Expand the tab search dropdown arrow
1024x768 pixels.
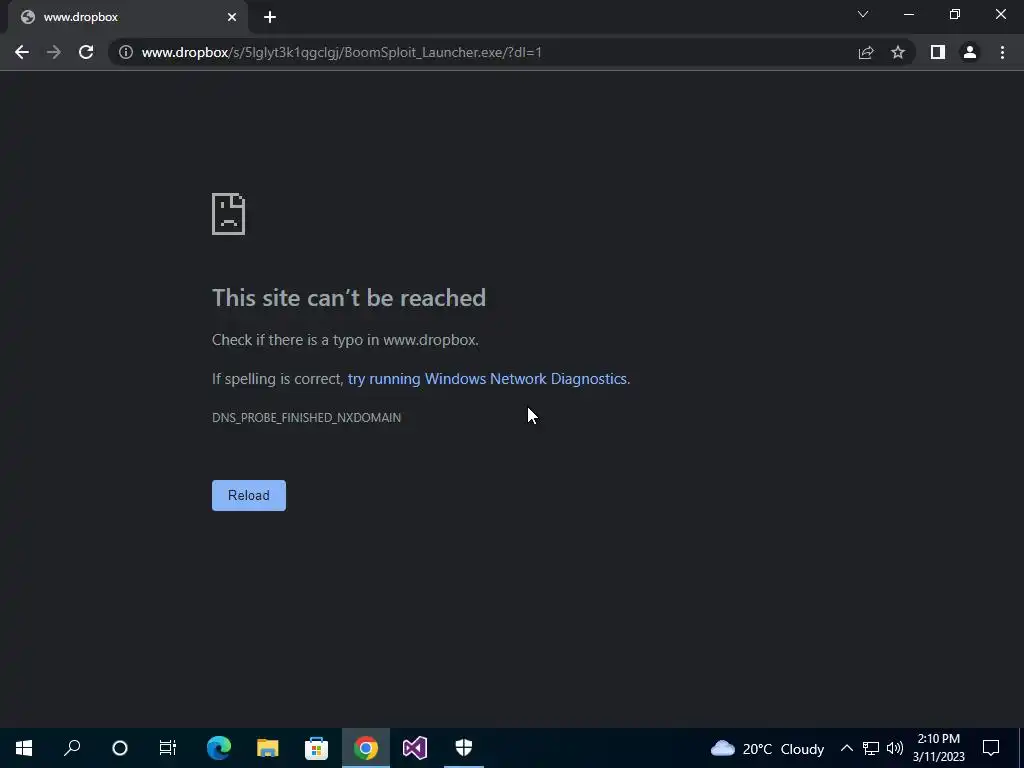pos(863,14)
